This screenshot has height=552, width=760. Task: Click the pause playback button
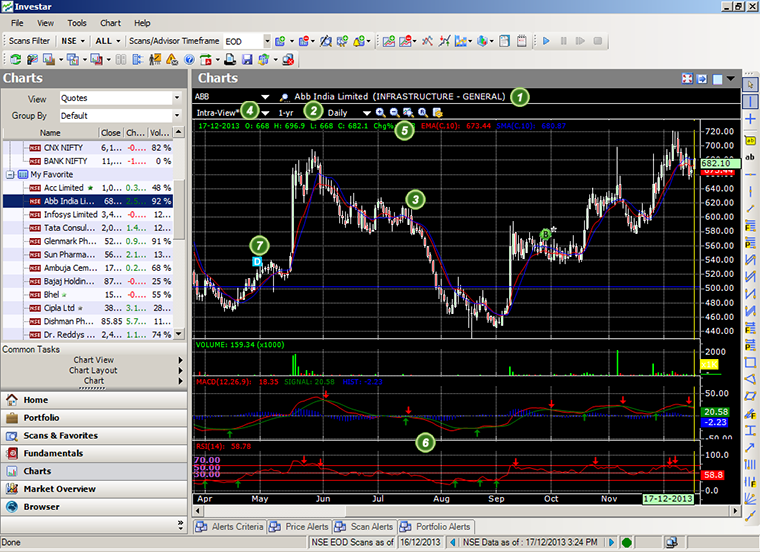(563, 41)
